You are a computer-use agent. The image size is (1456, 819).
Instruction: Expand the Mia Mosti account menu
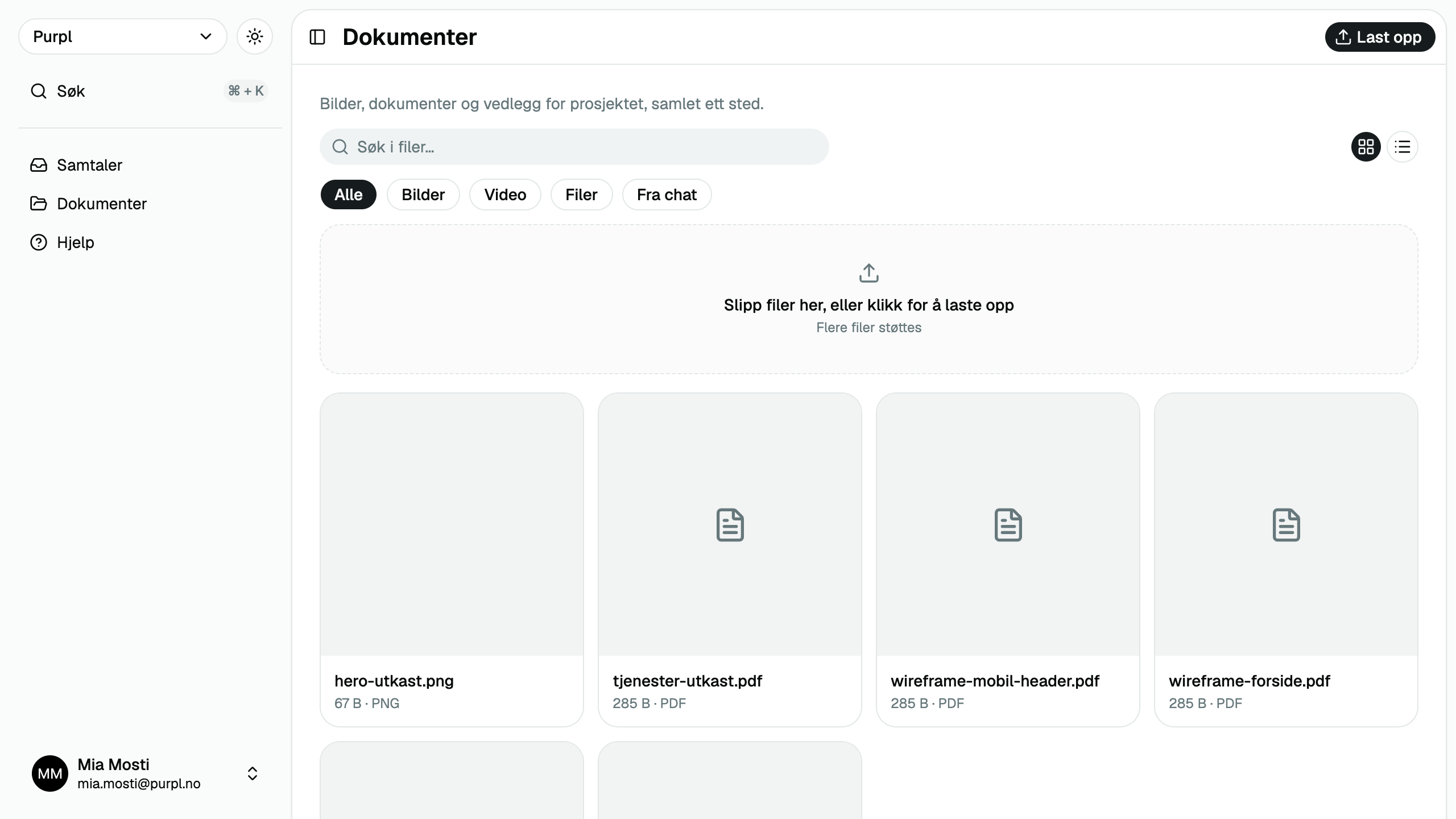[x=146, y=773]
